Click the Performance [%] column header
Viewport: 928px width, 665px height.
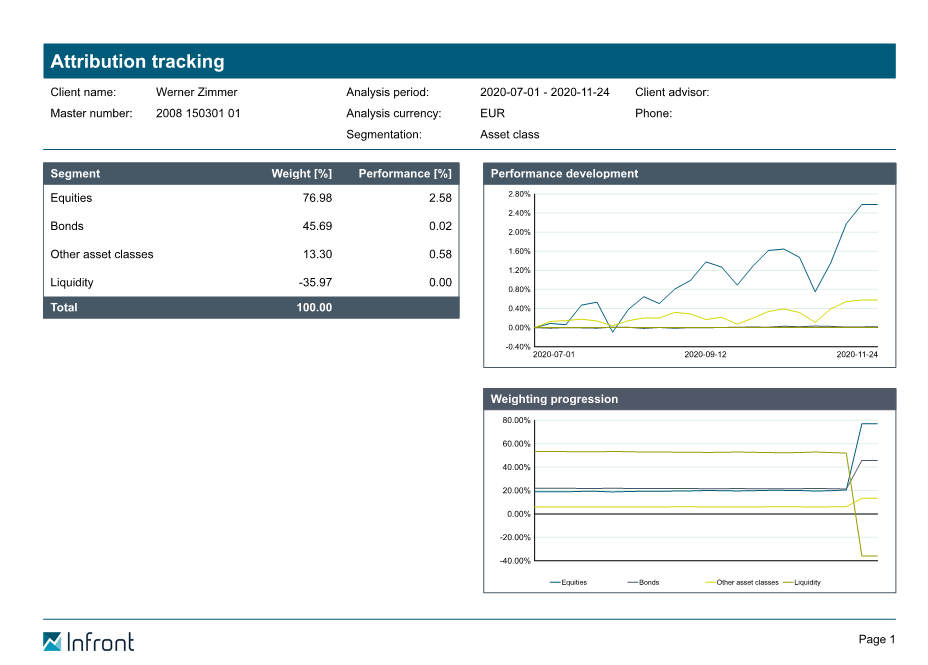[x=404, y=174]
